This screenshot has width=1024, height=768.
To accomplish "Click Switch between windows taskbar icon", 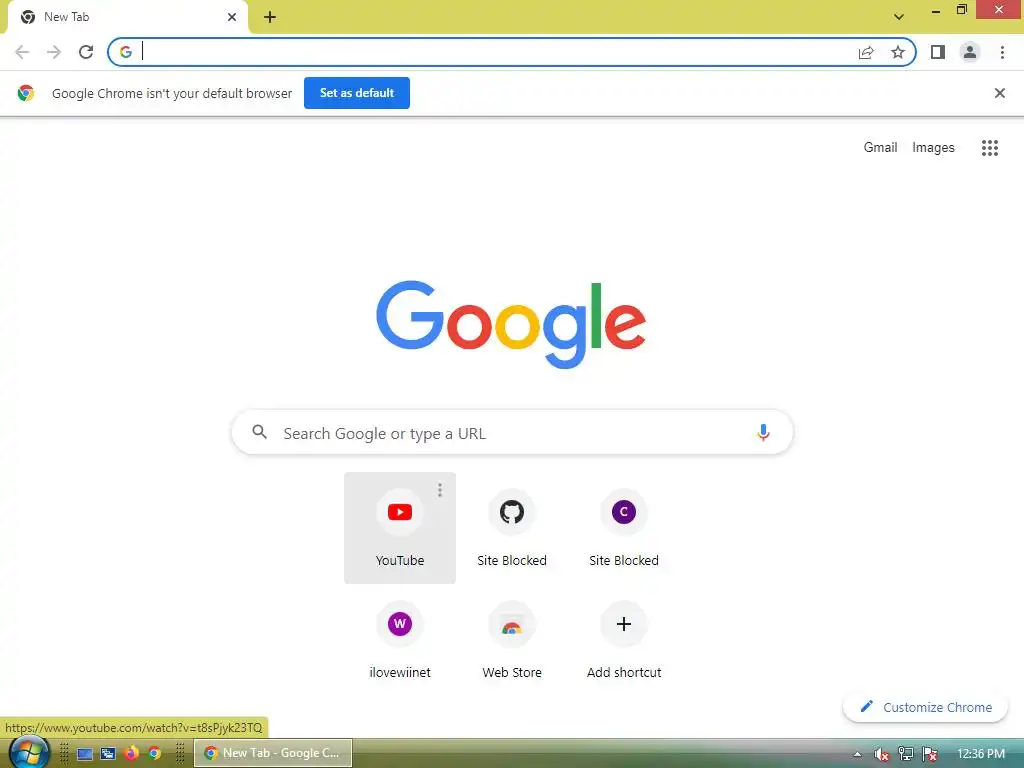I will coord(108,754).
